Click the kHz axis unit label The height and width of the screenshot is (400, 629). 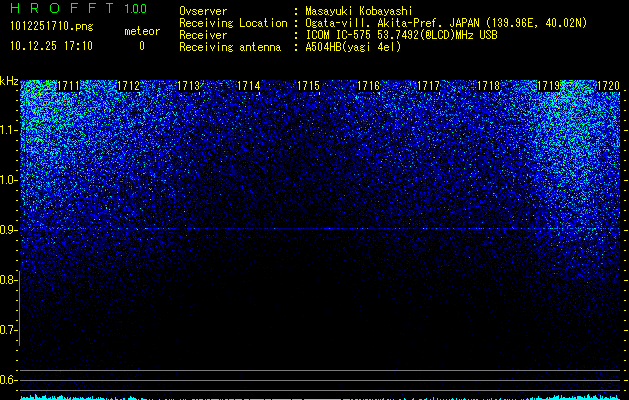[9, 81]
